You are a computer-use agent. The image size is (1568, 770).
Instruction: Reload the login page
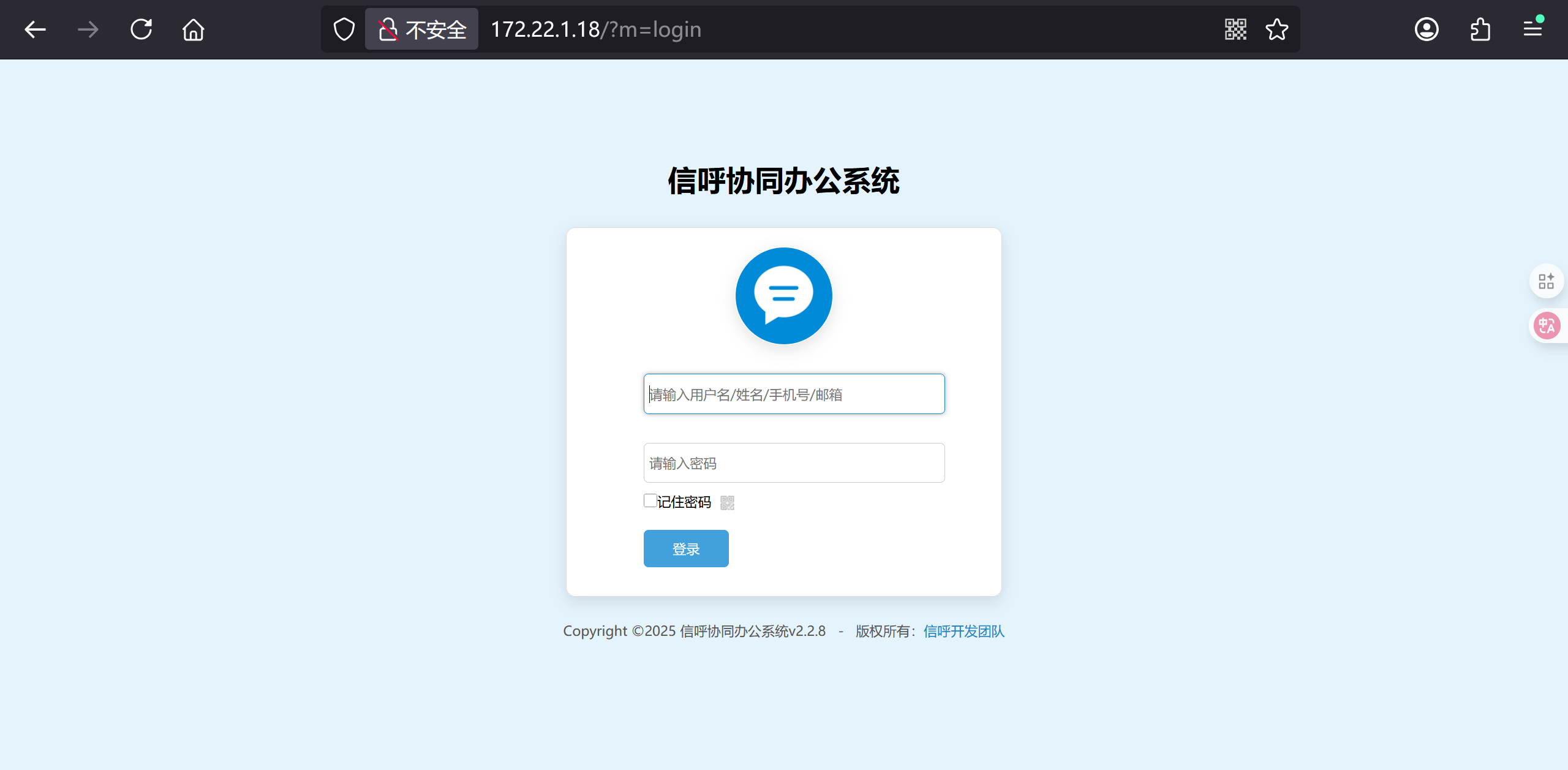(x=141, y=29)
